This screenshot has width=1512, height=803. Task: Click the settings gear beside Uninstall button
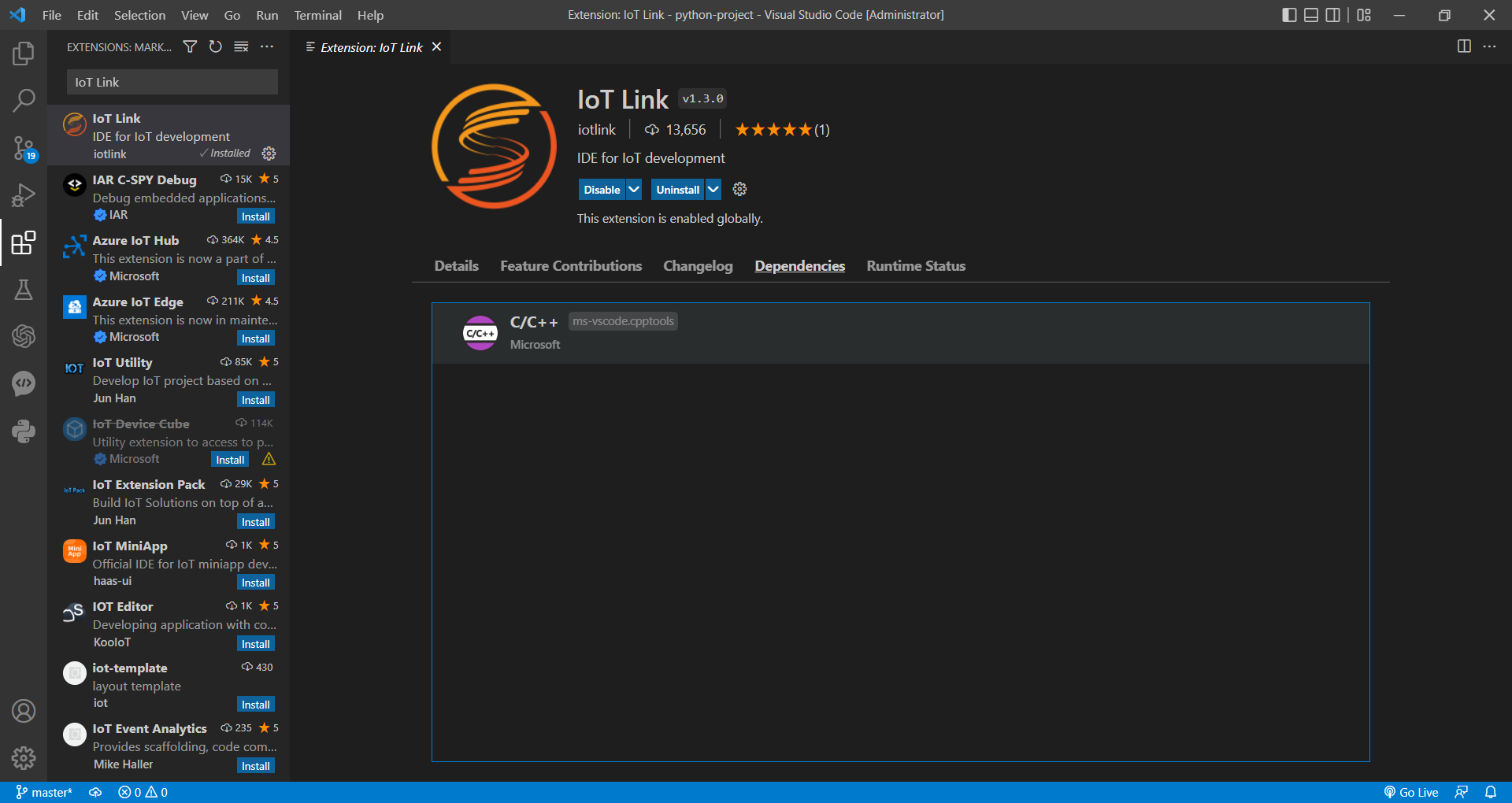tap(739, 189)
